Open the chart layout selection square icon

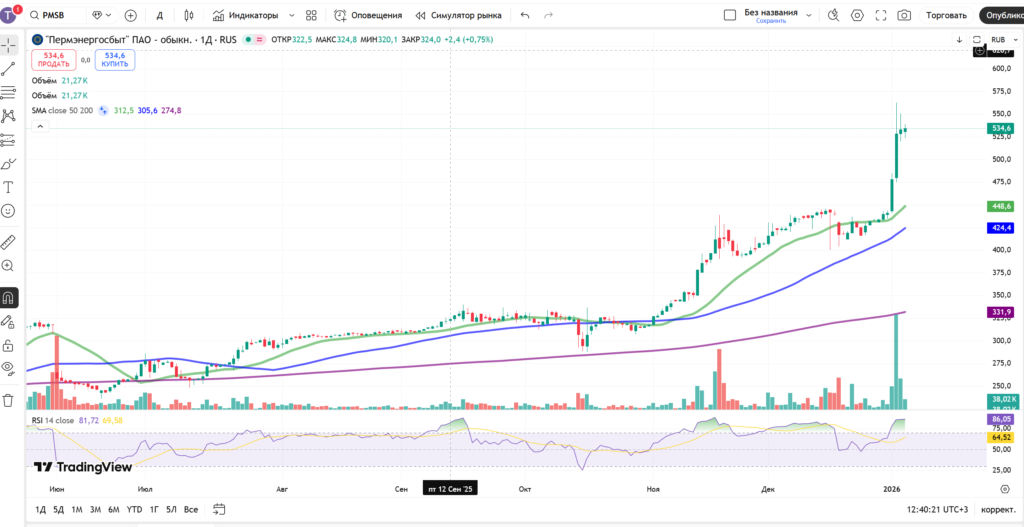coord(730,15)
